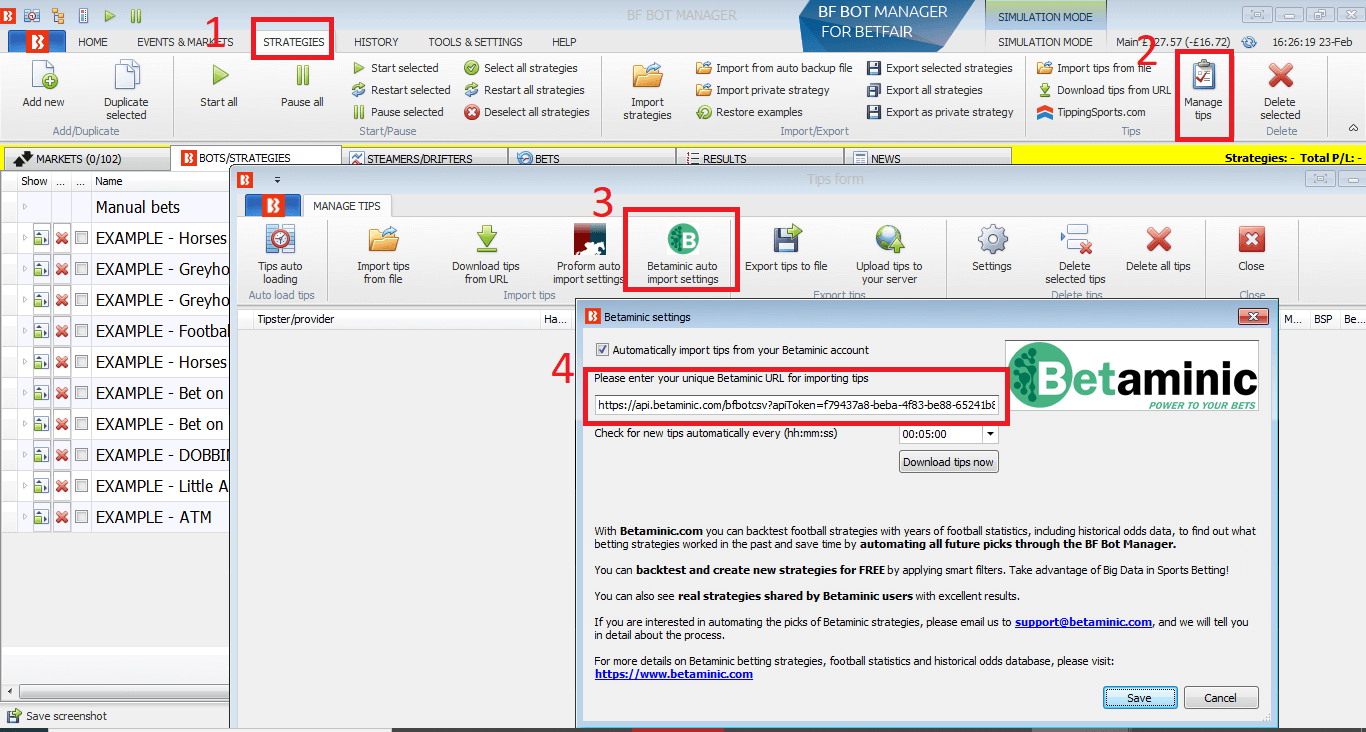Tick the checkbox for EXAMPLE - ATM row
The image size is (1366, 732).
click(82, 517)
